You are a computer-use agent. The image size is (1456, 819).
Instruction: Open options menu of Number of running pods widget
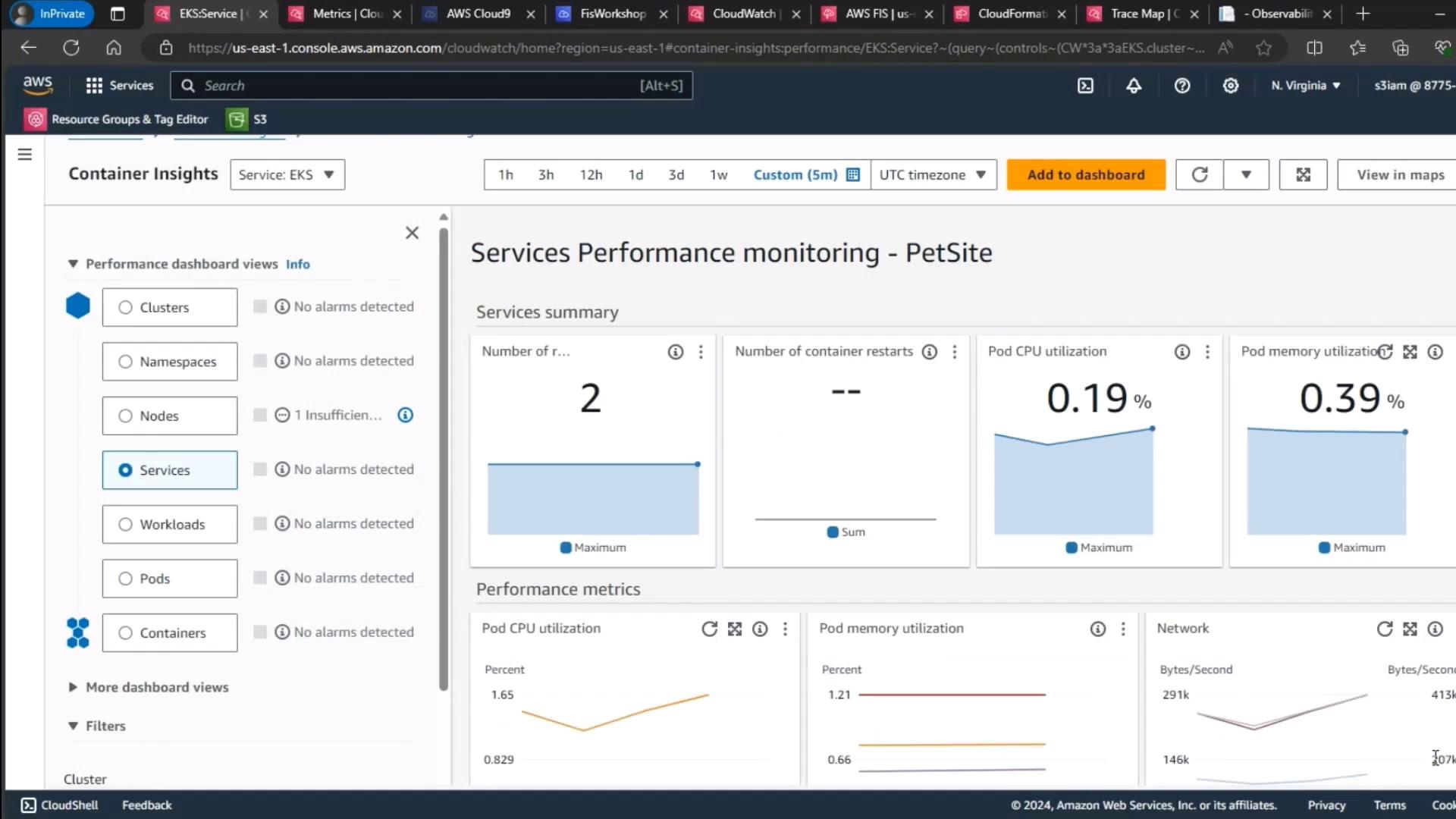[x=701, y=352]
